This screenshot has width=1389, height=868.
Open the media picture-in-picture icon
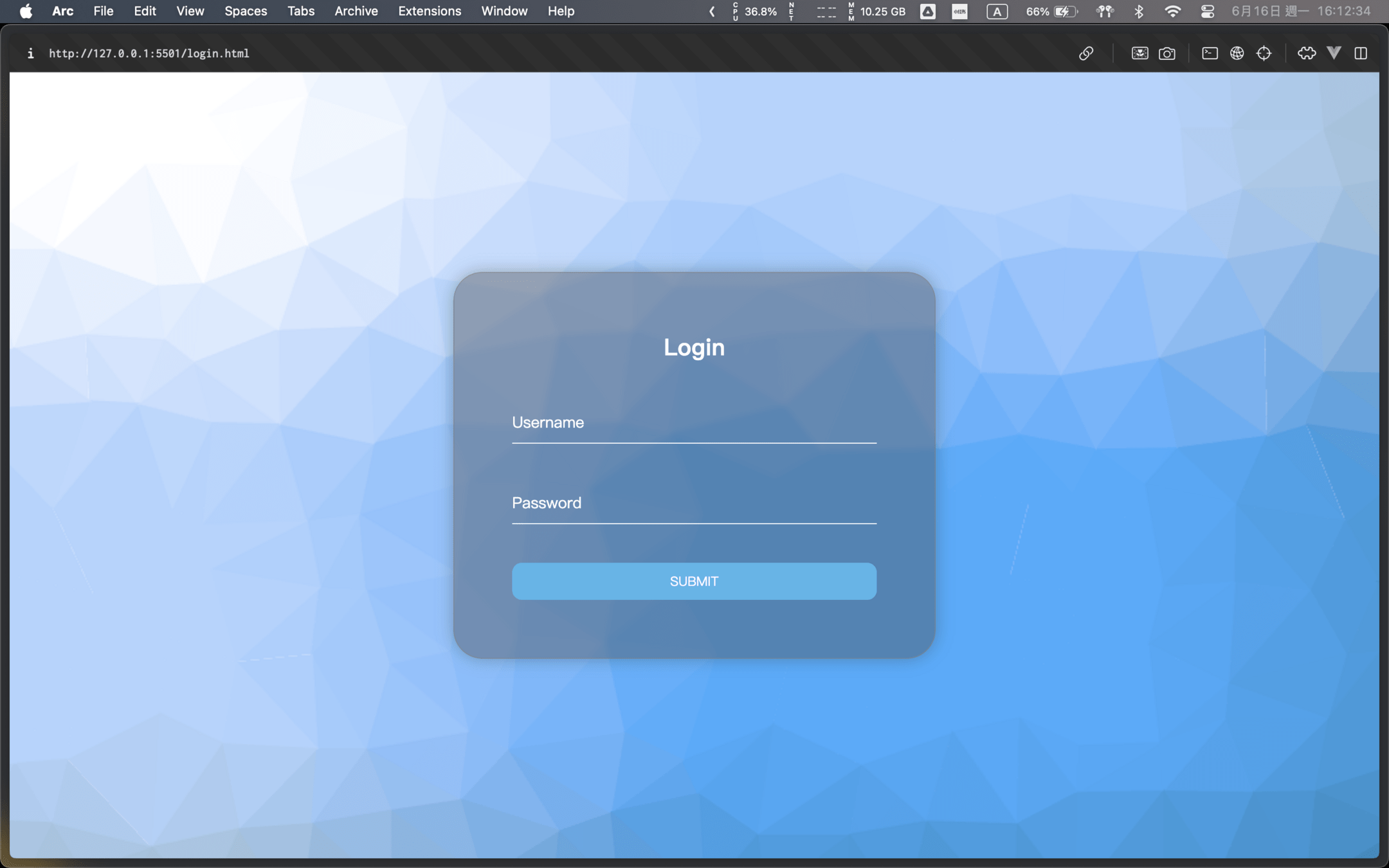[x=1139, y=53]
